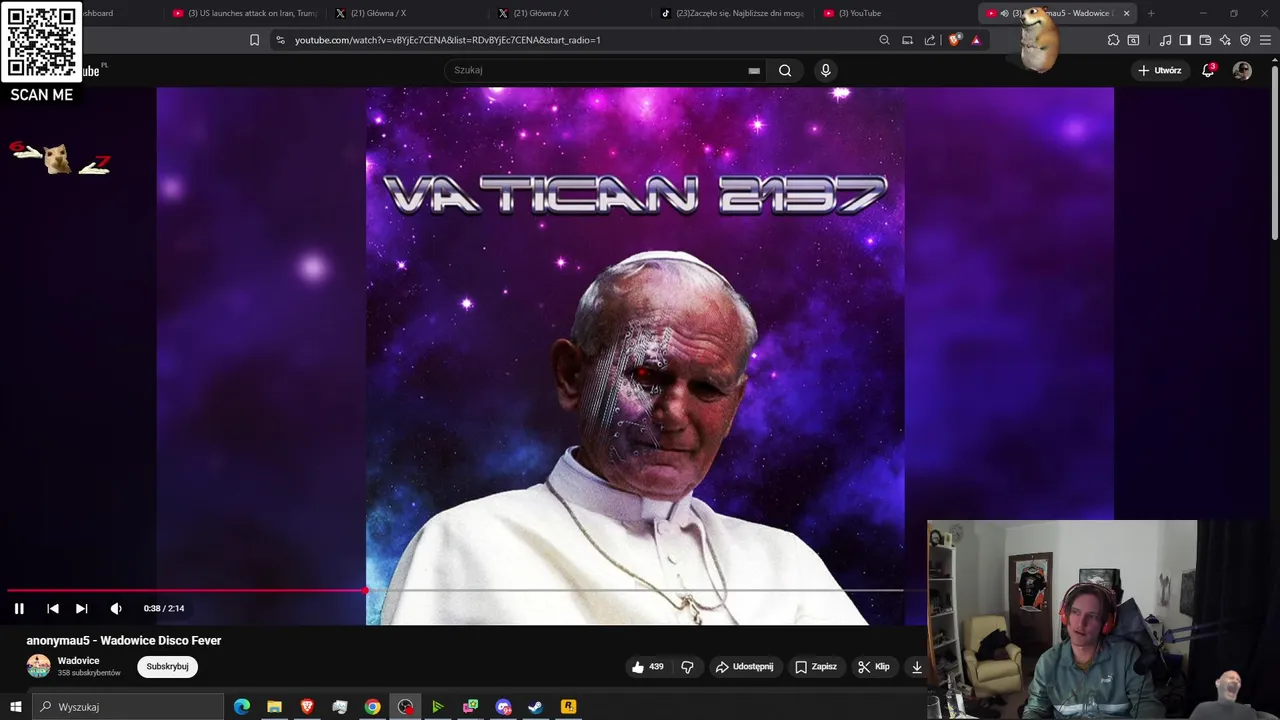Open the Windows Start menu

pyautogui.click(x=15, y=707)
